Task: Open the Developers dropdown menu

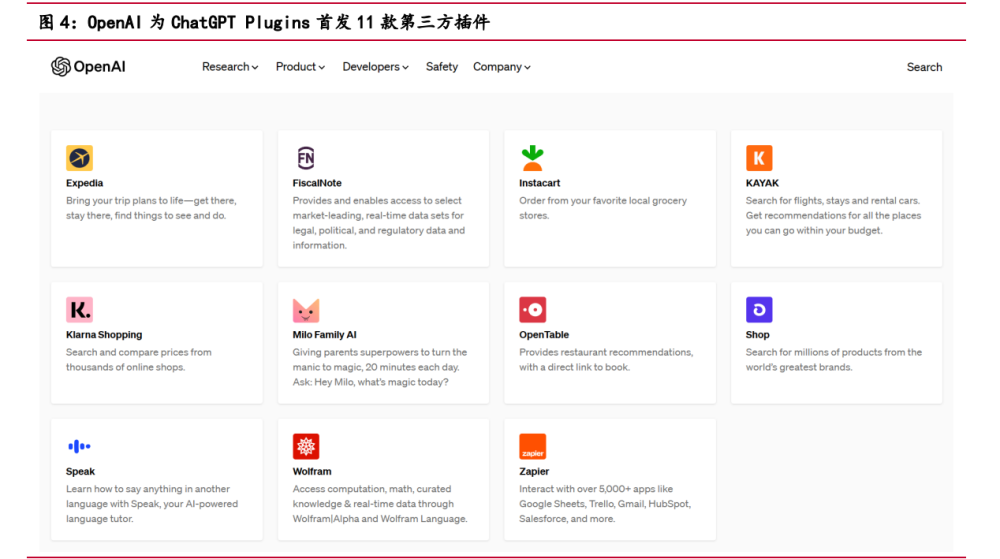Action: click(x=375, y=67)
